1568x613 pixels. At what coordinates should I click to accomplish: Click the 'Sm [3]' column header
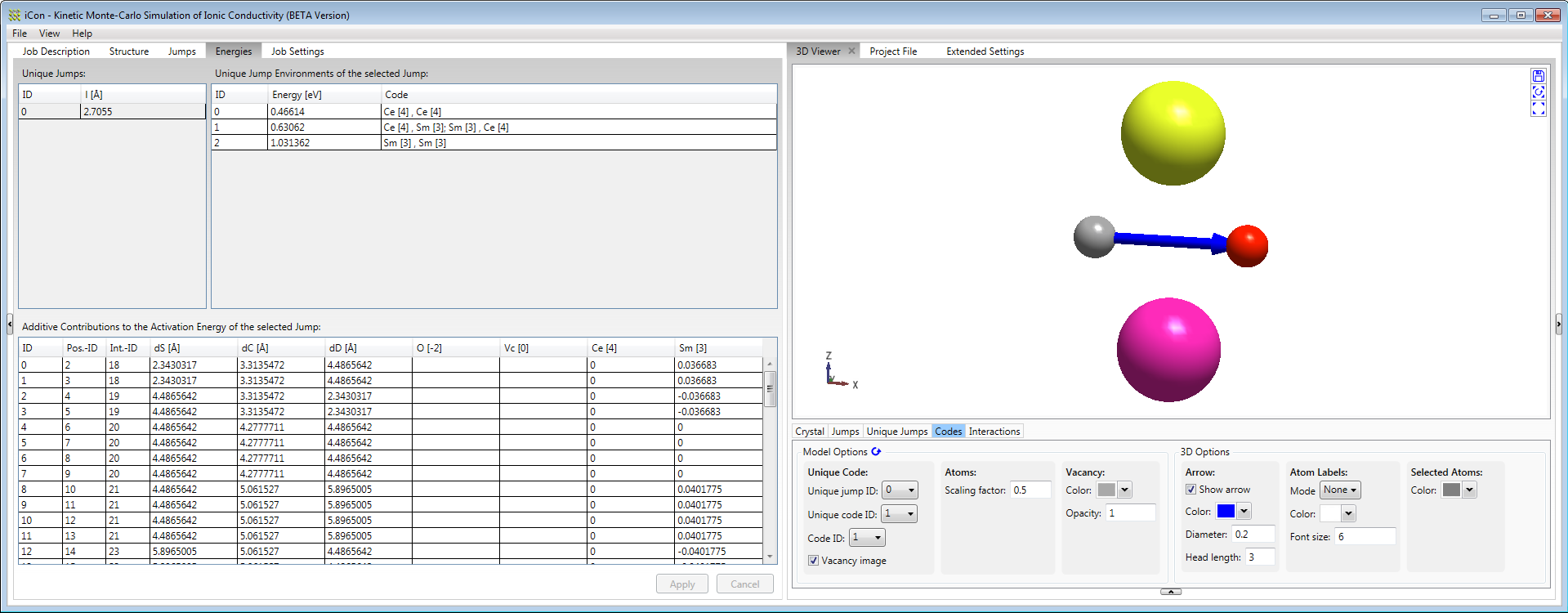(718, 348)
